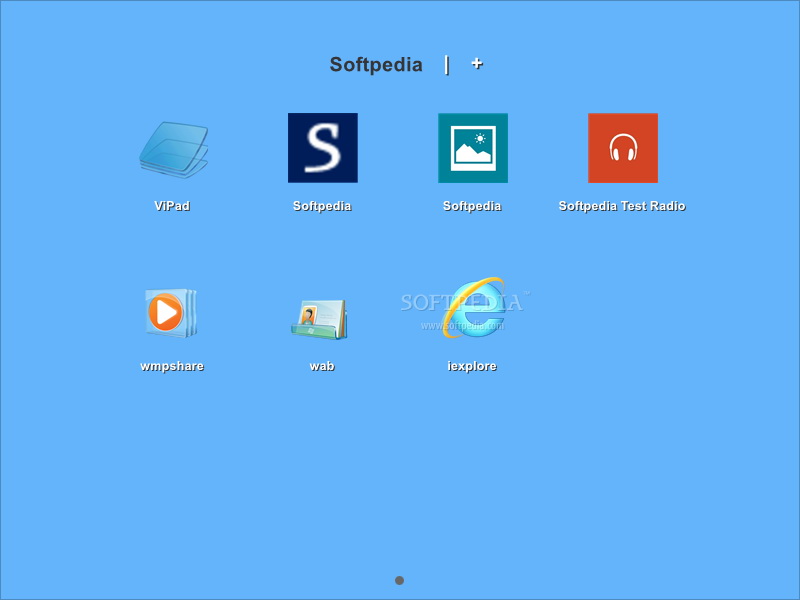Open the wmpshare media player icon
800x600 pixels.
click(170, 313)
